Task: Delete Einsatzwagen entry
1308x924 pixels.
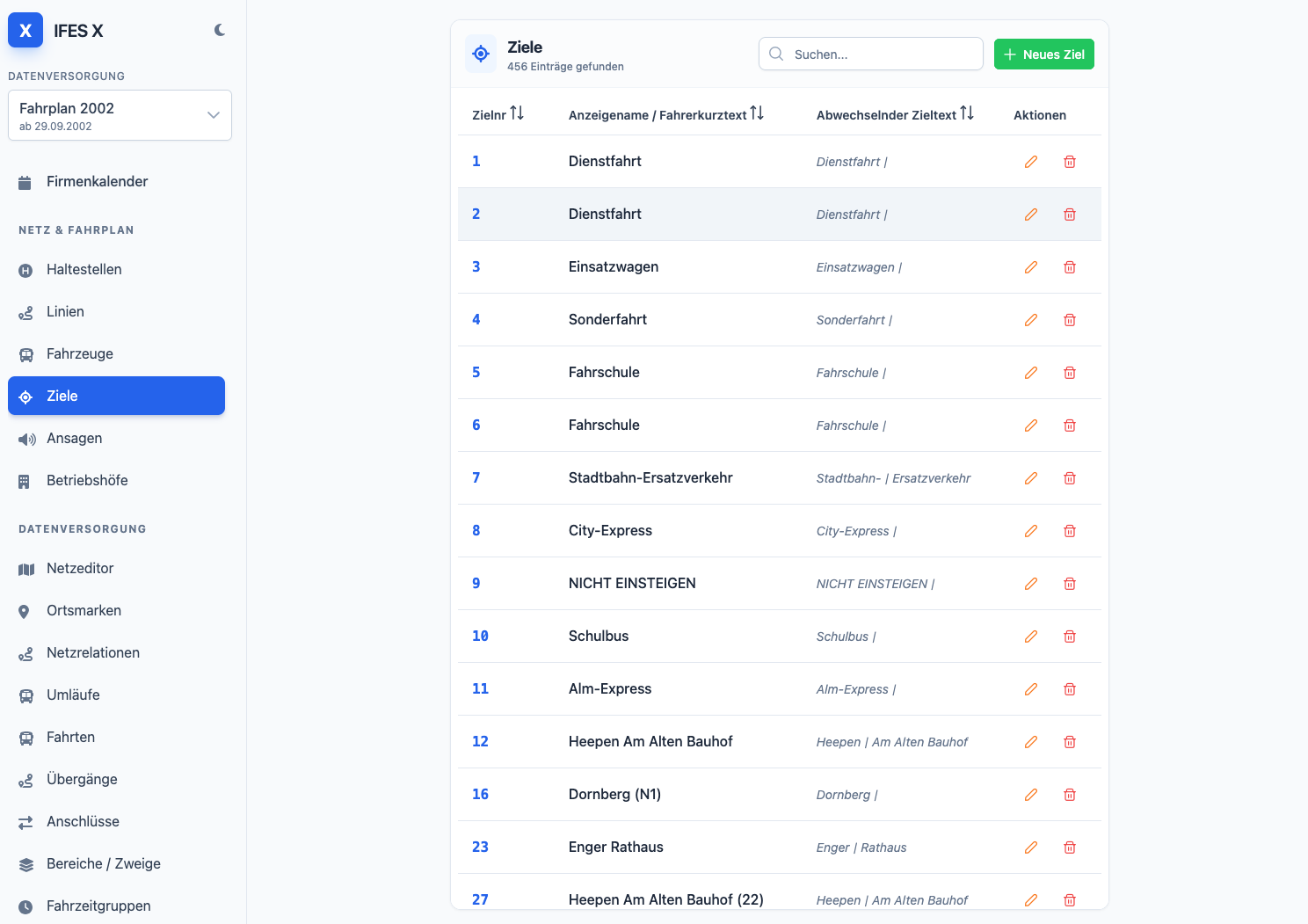Action: [x=1070, y=267]
